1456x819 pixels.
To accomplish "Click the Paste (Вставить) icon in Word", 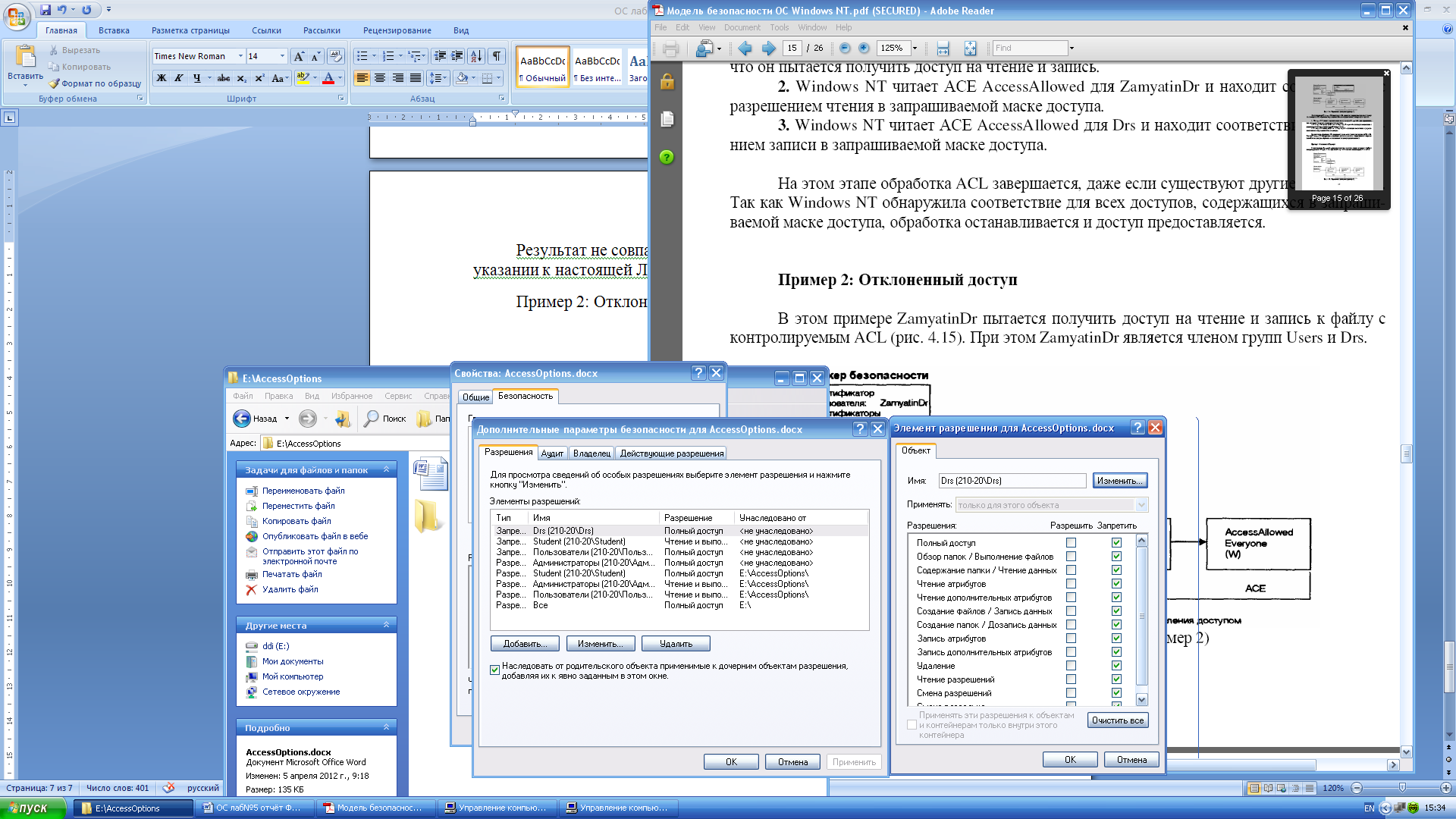I will click(25, 57).
